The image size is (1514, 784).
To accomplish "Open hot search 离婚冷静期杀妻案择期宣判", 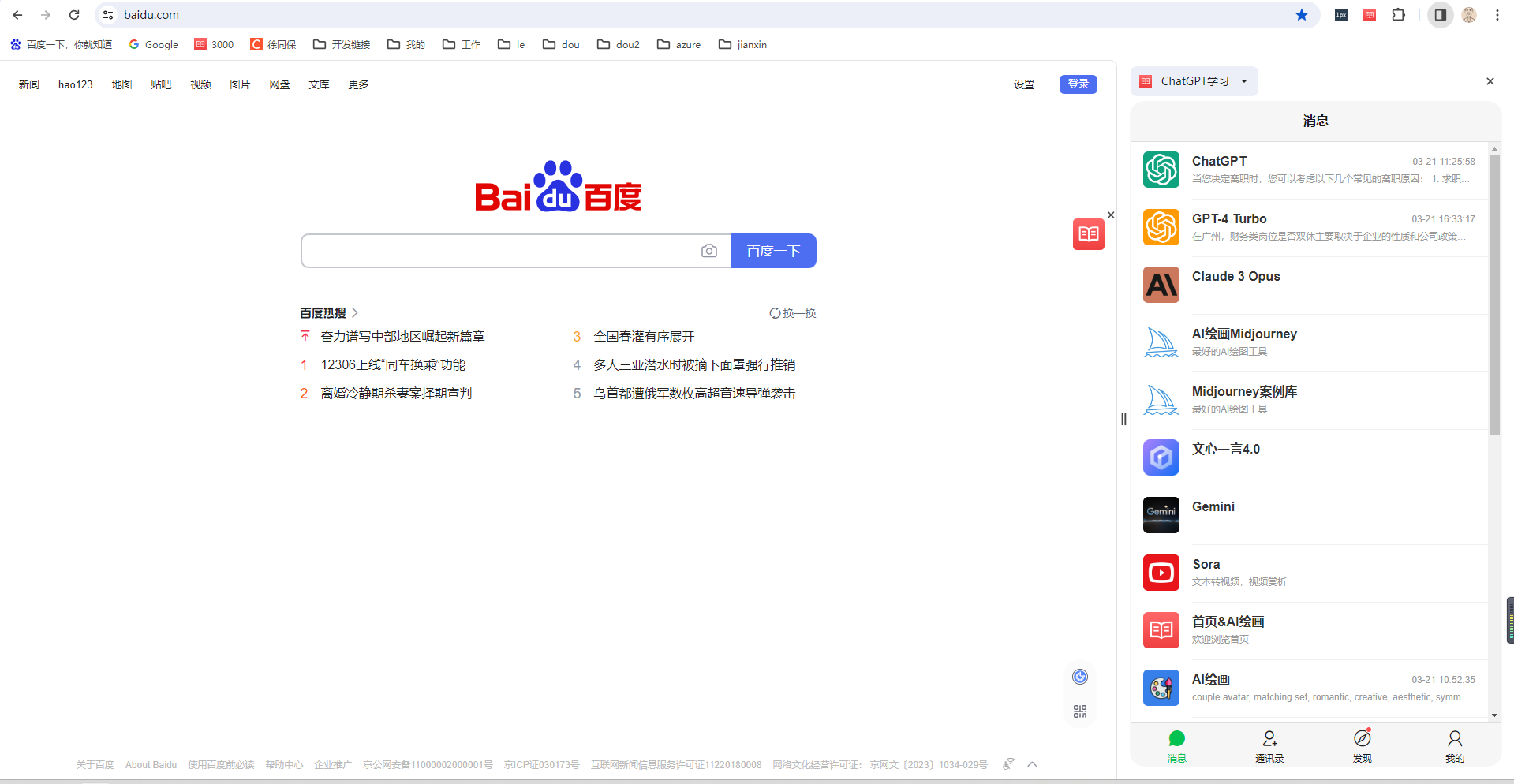I will tap(396, 394).
